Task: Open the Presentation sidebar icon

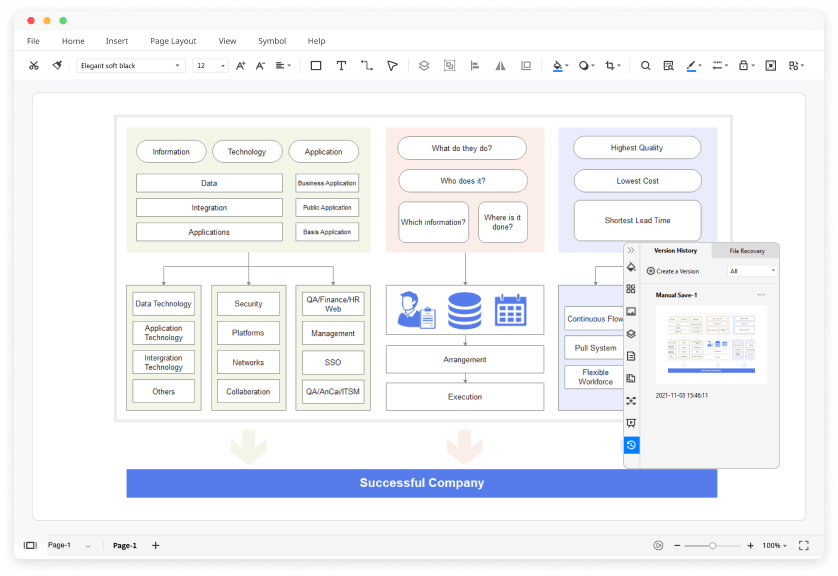Action: (x=631, y=423)
